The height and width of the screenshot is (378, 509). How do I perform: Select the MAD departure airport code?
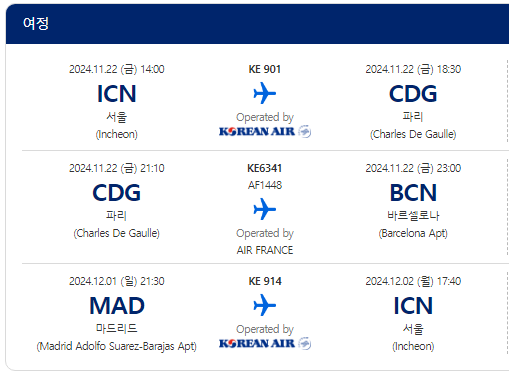[117, 306]
